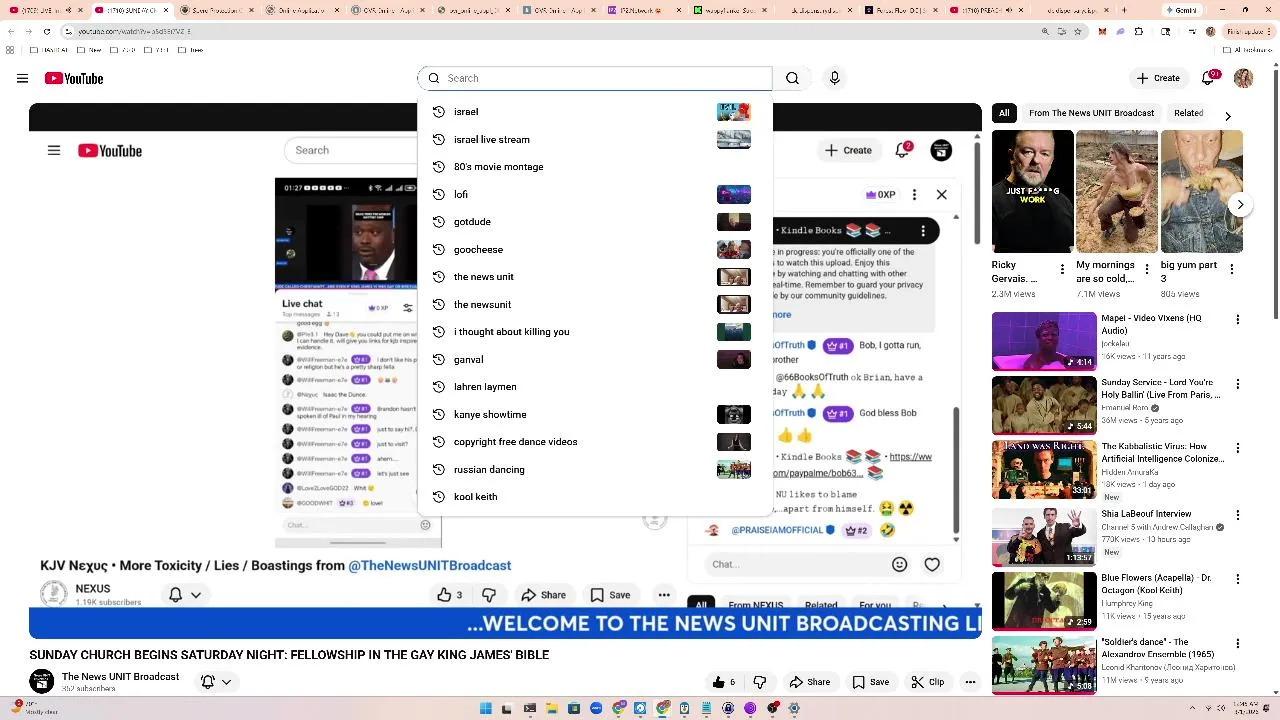Toggle the heart reaction in video's chat bar

click(x=932, y=565)
